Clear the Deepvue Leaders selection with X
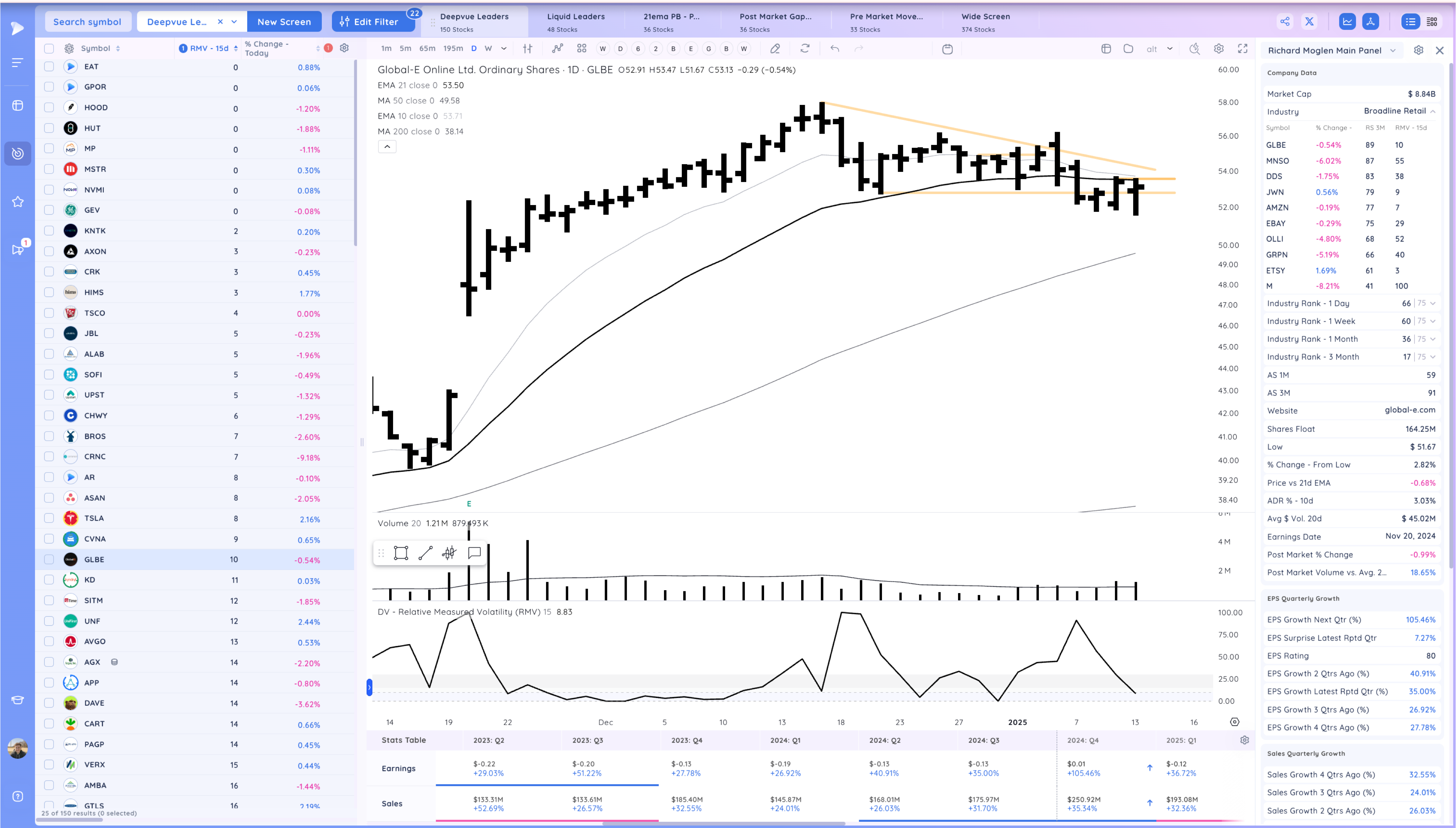This screenshot has width=1456, height=828. click(220, 21)
